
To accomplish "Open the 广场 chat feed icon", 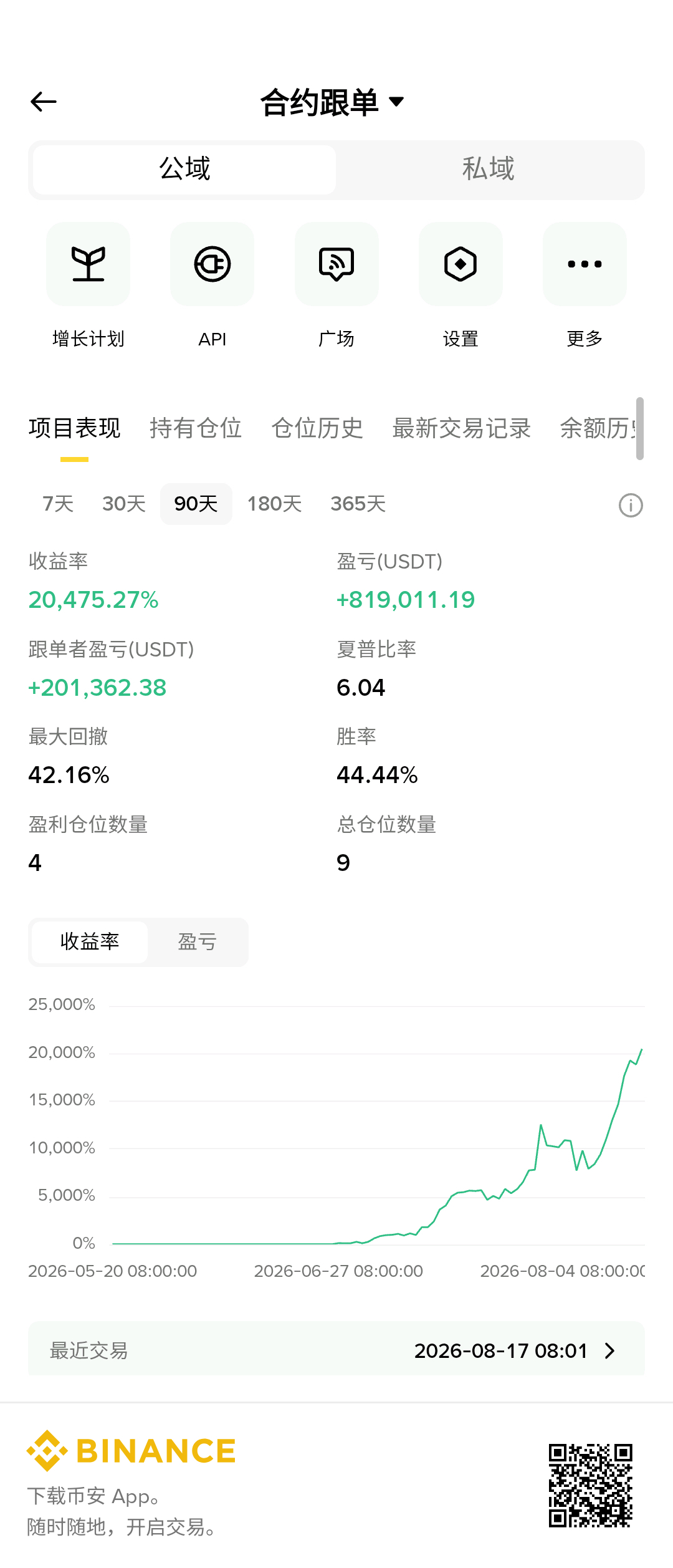I will (x=336, y=264).
